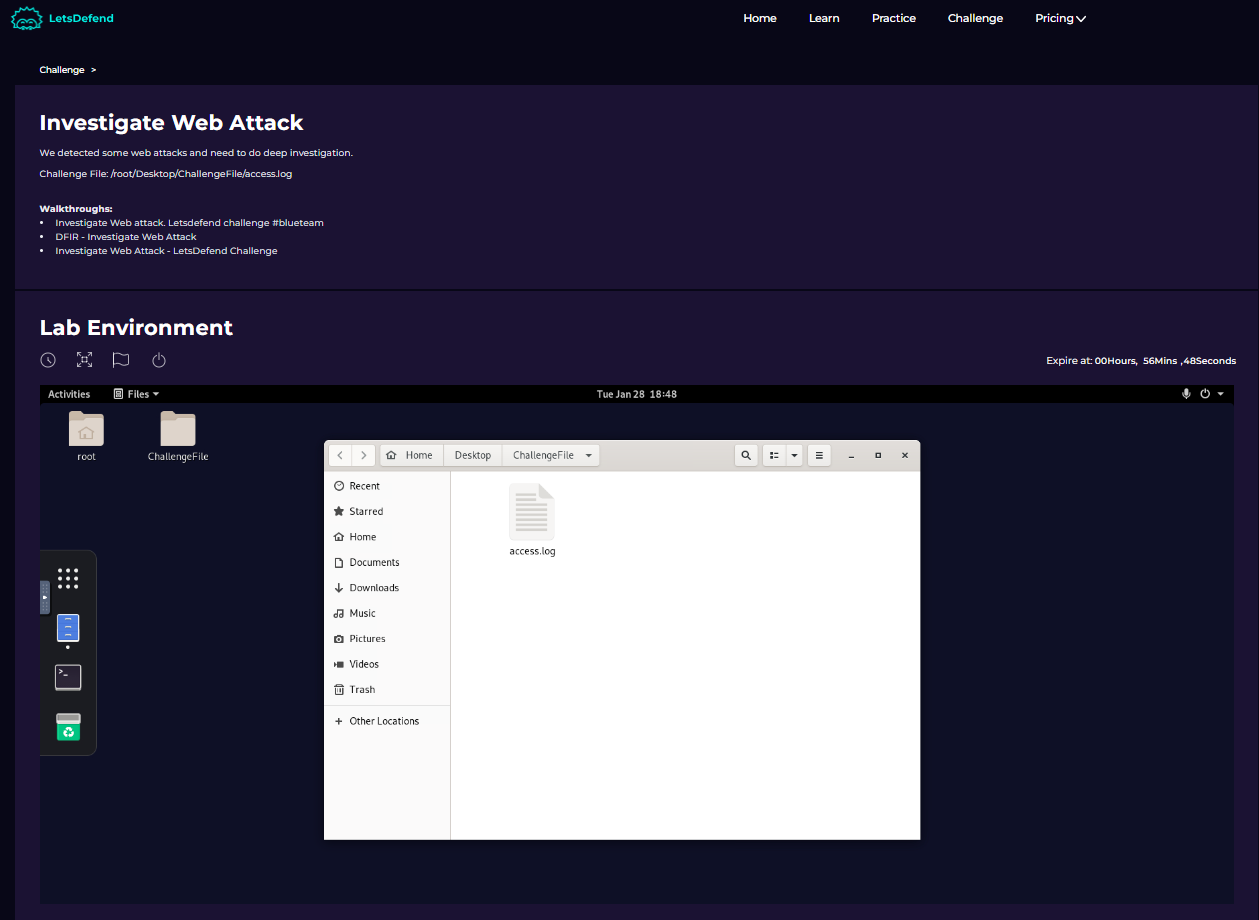
Task: Click the LetsDefend logo
Action: click(62, 17)
